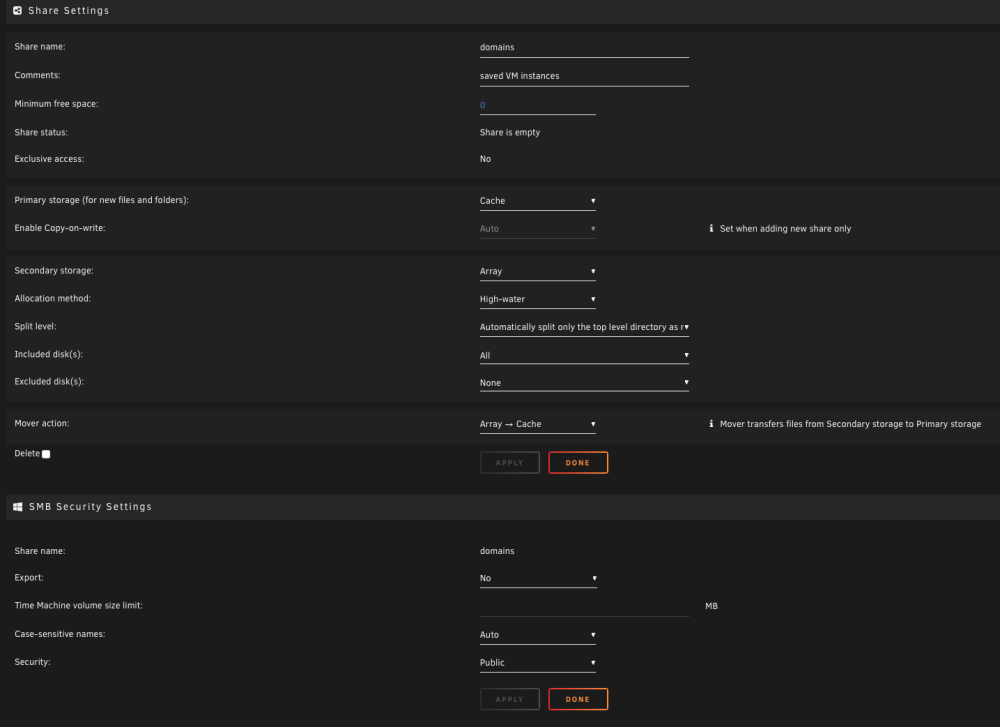Click the SMB Security Settings Windows icon
The height and width of the screenshot is (727, 1000).
pos(18,506)
